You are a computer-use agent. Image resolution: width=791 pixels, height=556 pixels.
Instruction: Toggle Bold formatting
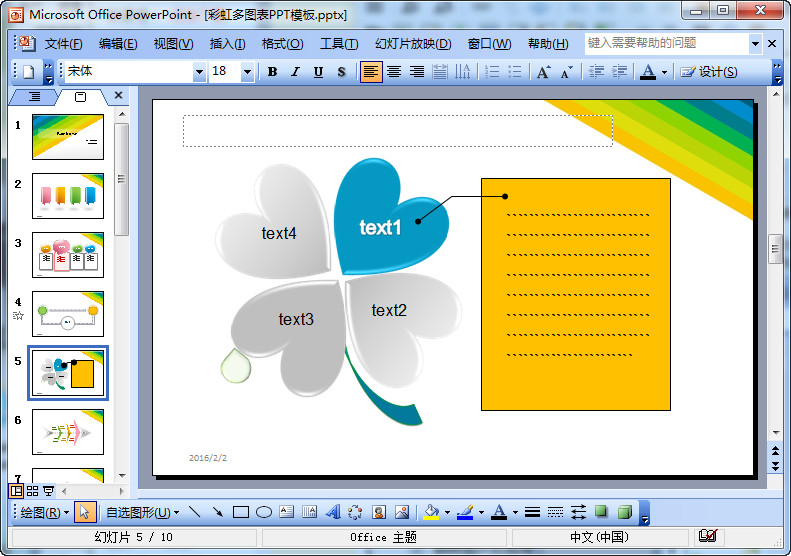pos(272,72)
